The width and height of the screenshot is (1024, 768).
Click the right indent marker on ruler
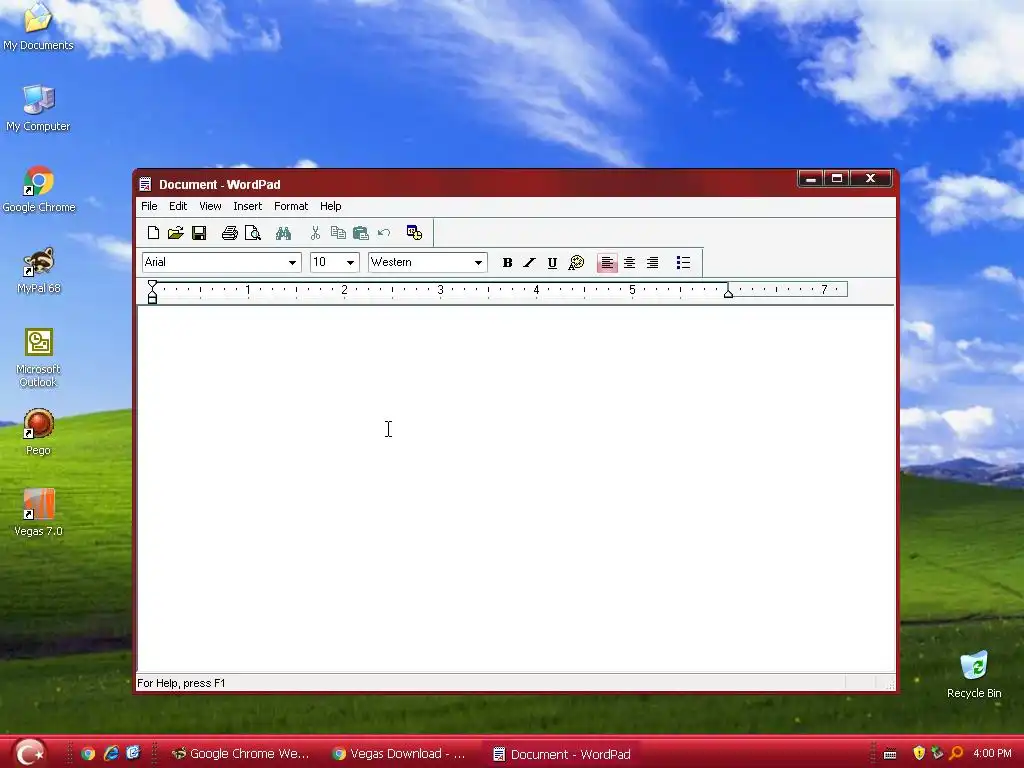[x=728, y=294]
